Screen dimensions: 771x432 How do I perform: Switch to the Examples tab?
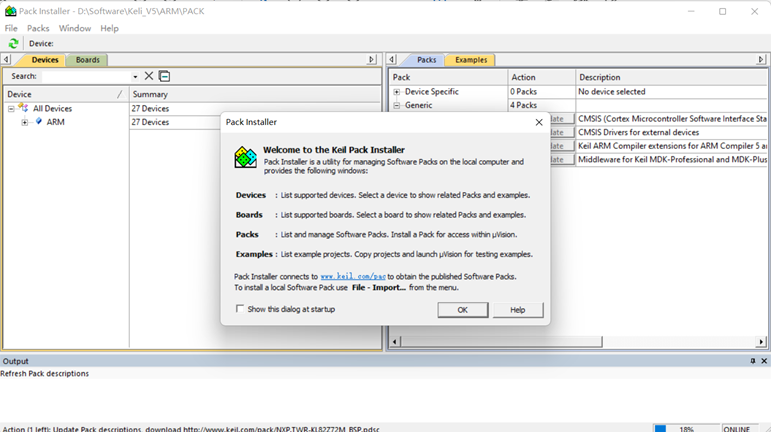(x=471, y=60)
